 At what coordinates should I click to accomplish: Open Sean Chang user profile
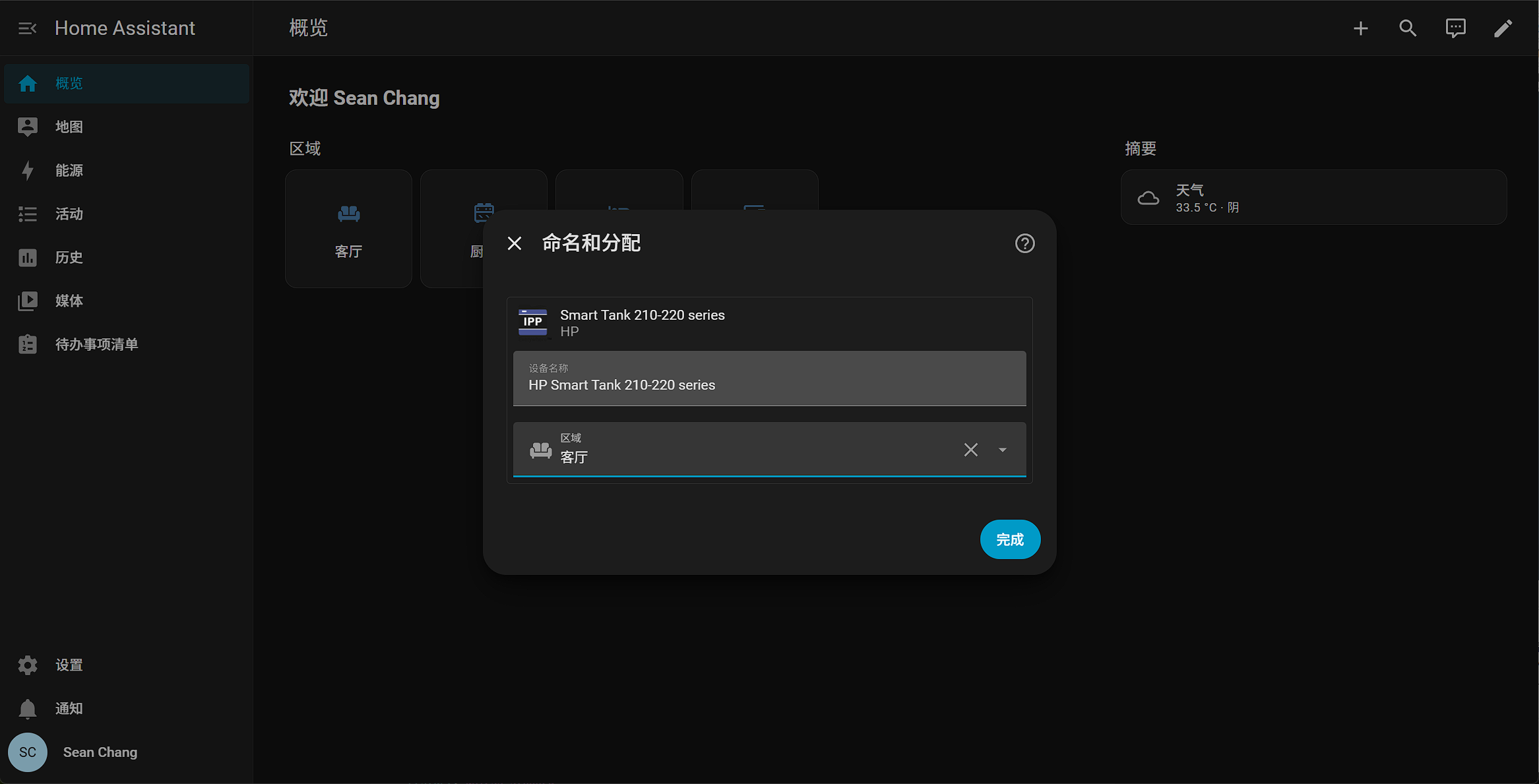127,752
